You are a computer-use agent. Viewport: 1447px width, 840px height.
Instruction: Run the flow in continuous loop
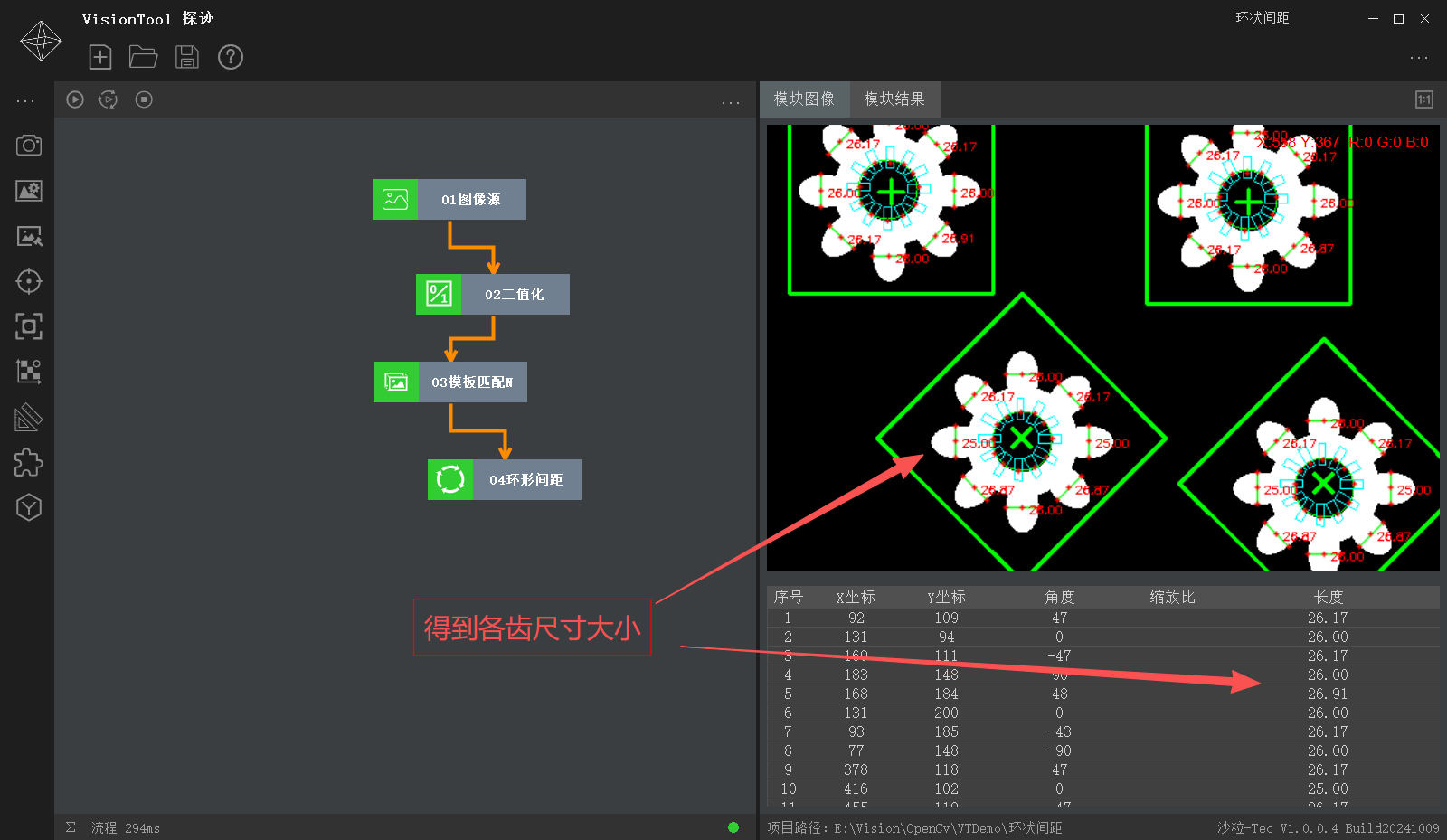point(108,99)
